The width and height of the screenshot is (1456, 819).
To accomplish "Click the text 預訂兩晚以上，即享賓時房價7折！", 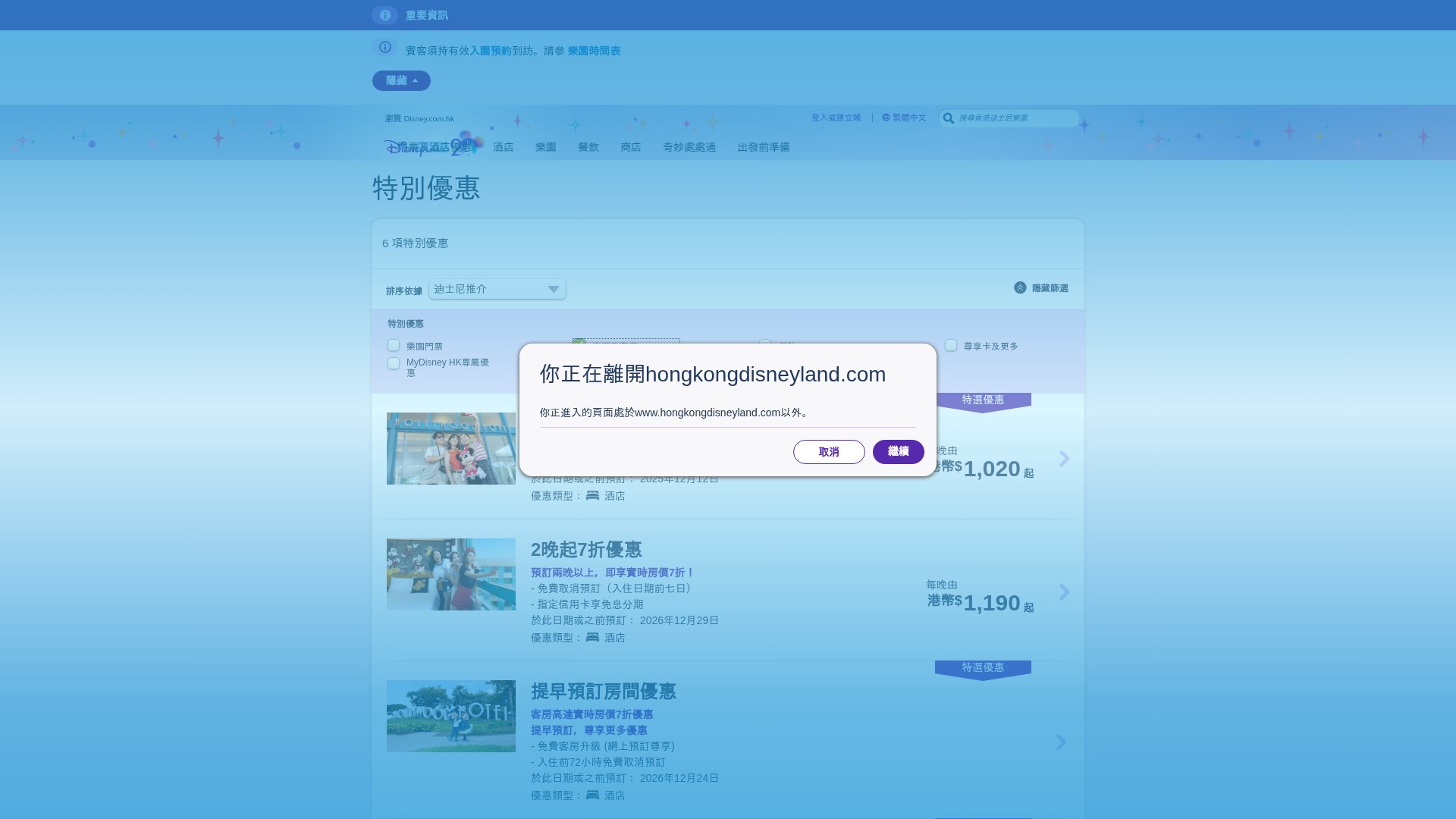I will (613, 573).
